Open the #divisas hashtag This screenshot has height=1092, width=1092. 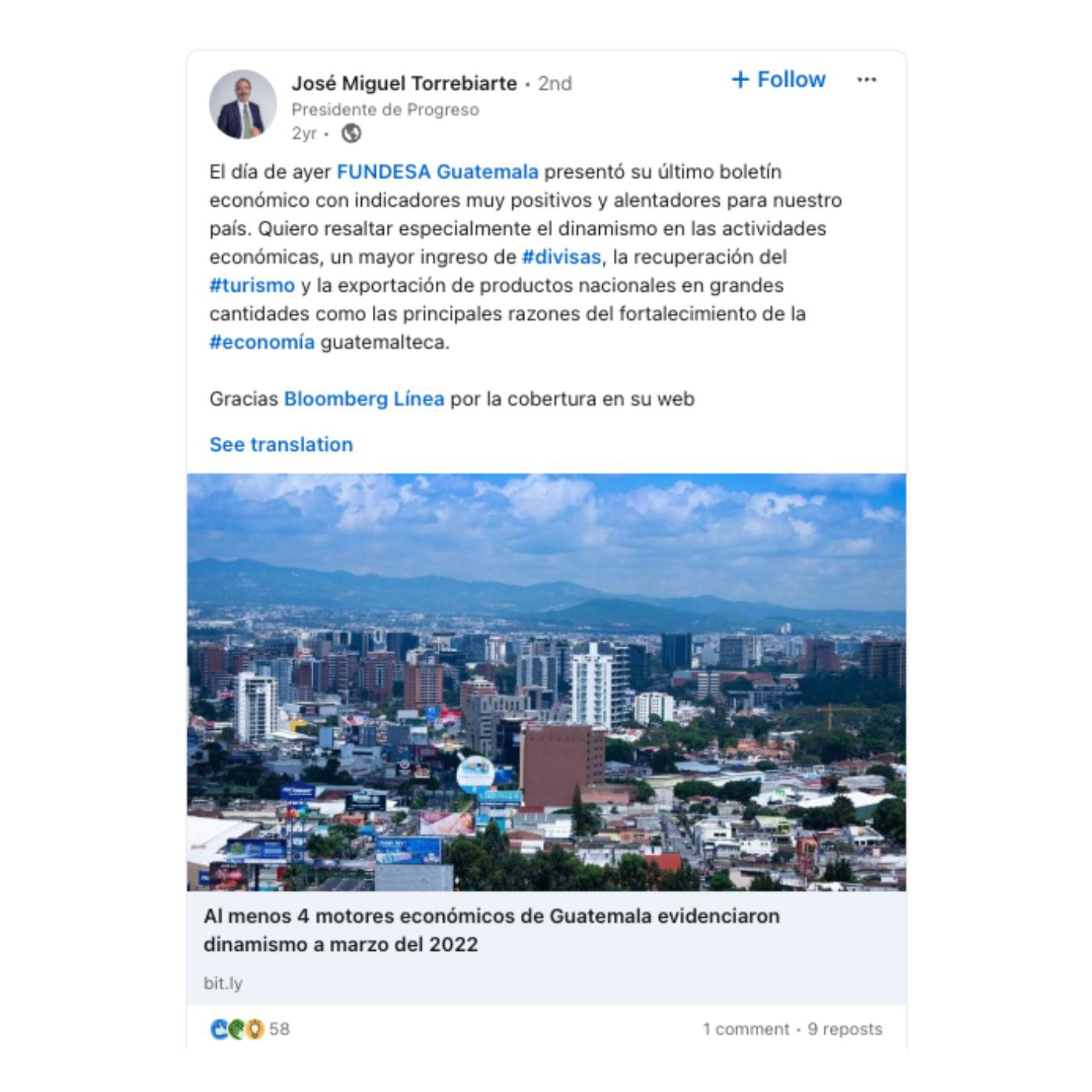(562, 257)
